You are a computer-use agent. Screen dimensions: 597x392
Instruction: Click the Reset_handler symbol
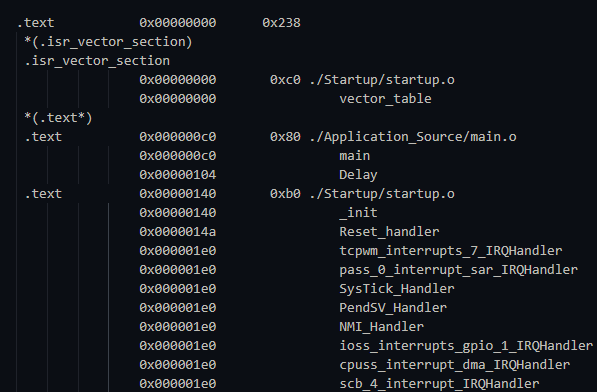pos(389,232)
